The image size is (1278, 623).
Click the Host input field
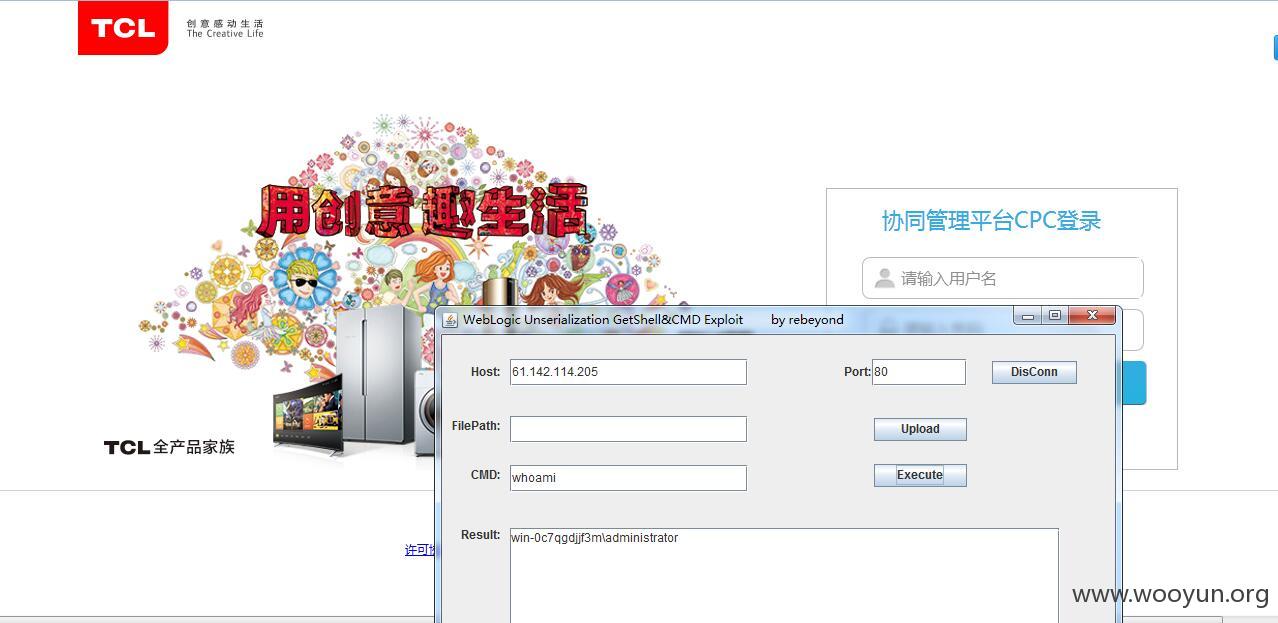(x=628, y=372)
